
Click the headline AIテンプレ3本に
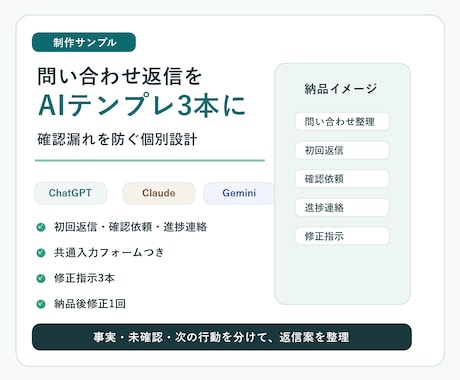[x=142, y=106]
